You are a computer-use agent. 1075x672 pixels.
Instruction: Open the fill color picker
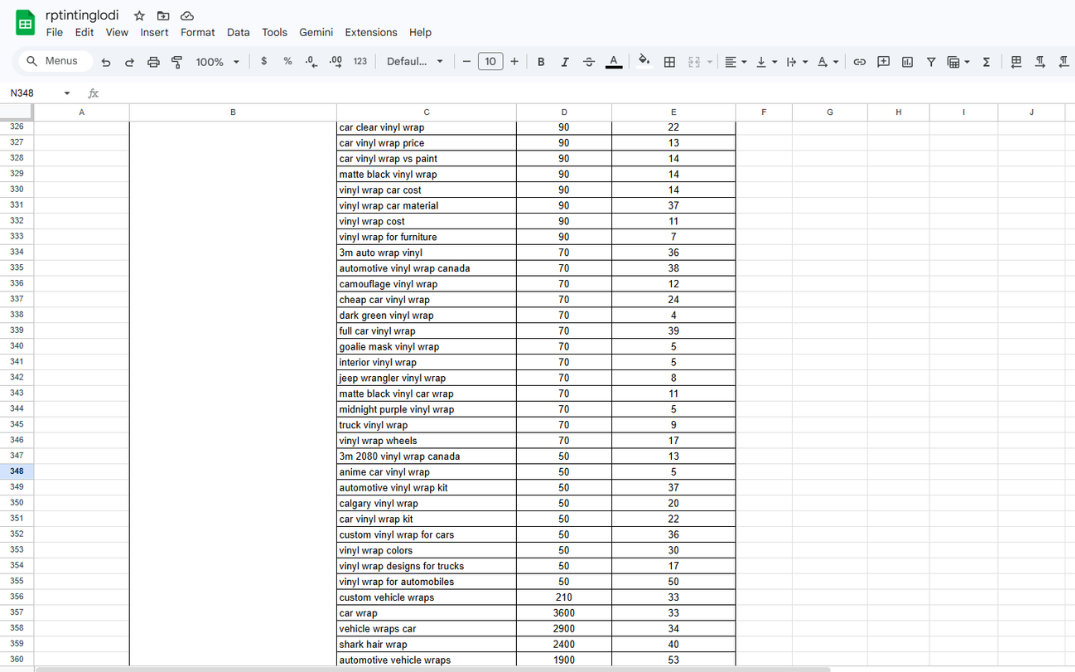click(643, 61)
